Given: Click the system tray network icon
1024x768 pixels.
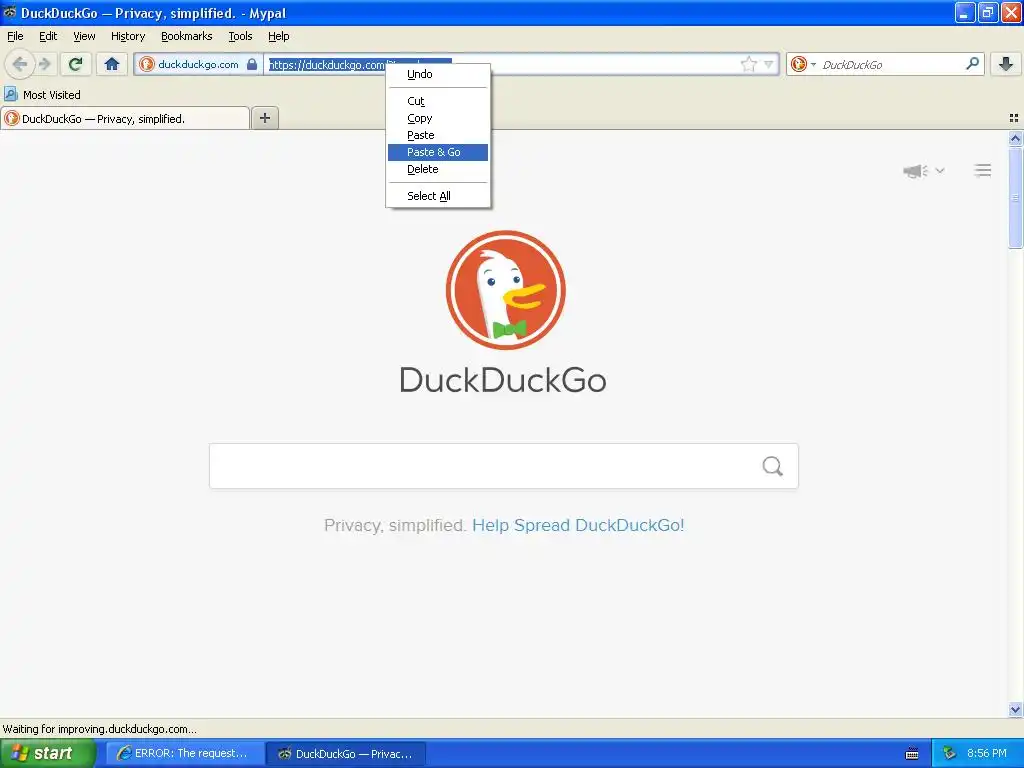Looking at the screenshot, I should 950,753.
